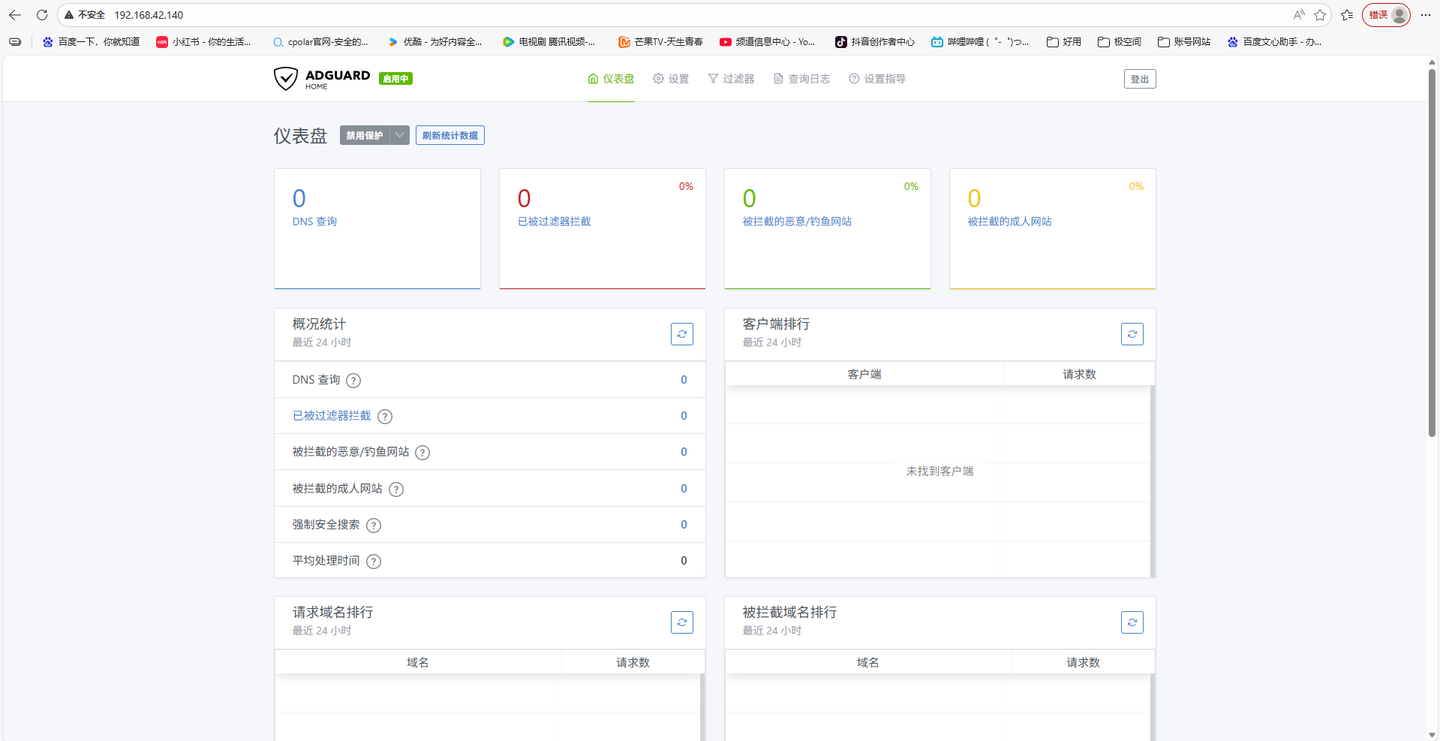Viewport: 1440px width, 741px height.
Task: Show help for 被拦截的成人网站 statistics row
Action: click(x=396, y=489)
